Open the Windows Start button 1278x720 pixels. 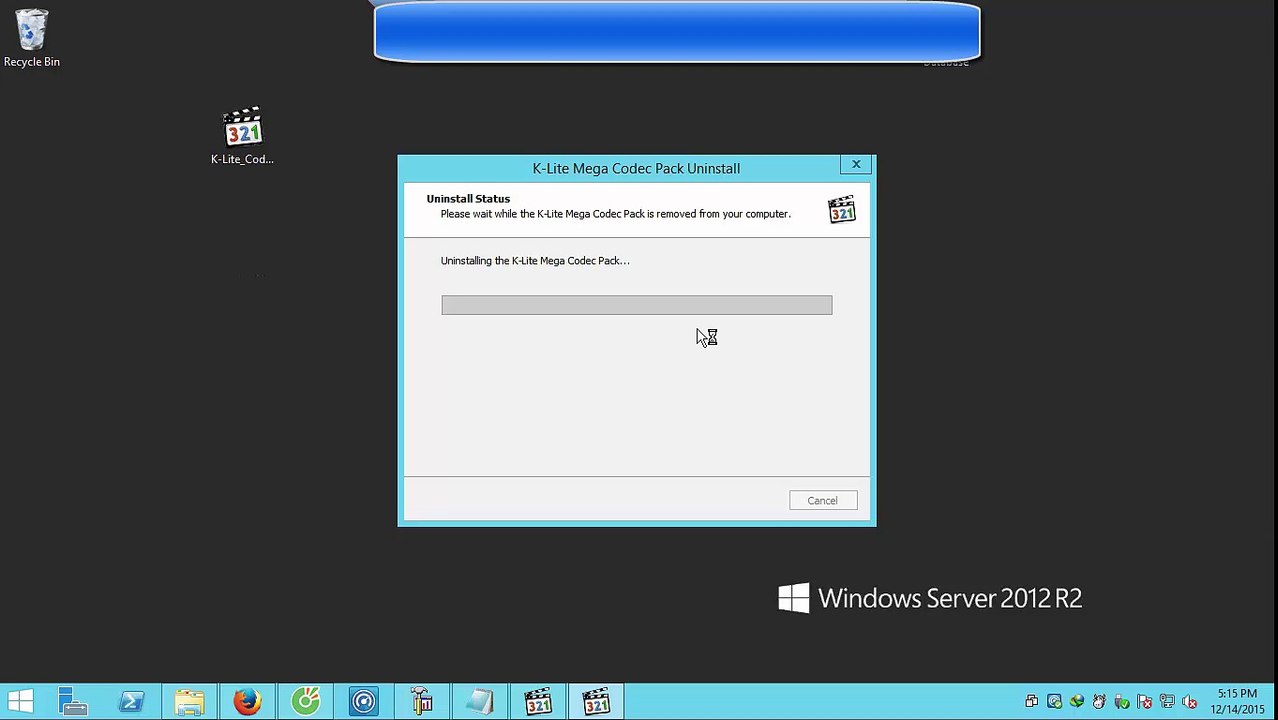pyautogui.click(x=20, y=702)
